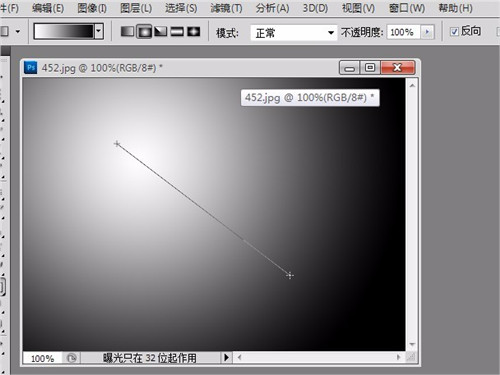Open the 模式 blend mode dropdown
This screenshot has height=375, width=500.
293,33
